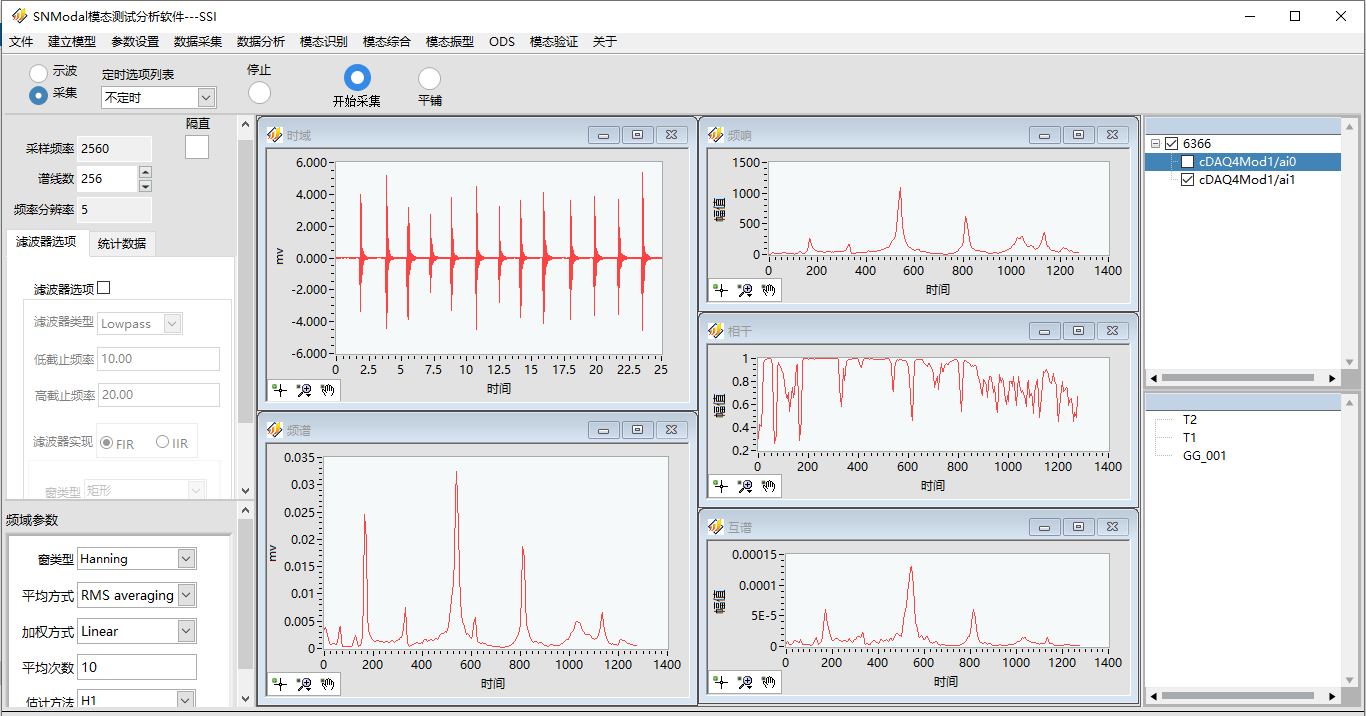Image resolution: width=1366 pixels, height=716 pixels.
Task: Select the cursor tool under the 频谱 chart
Action: [x=280, y=684]
